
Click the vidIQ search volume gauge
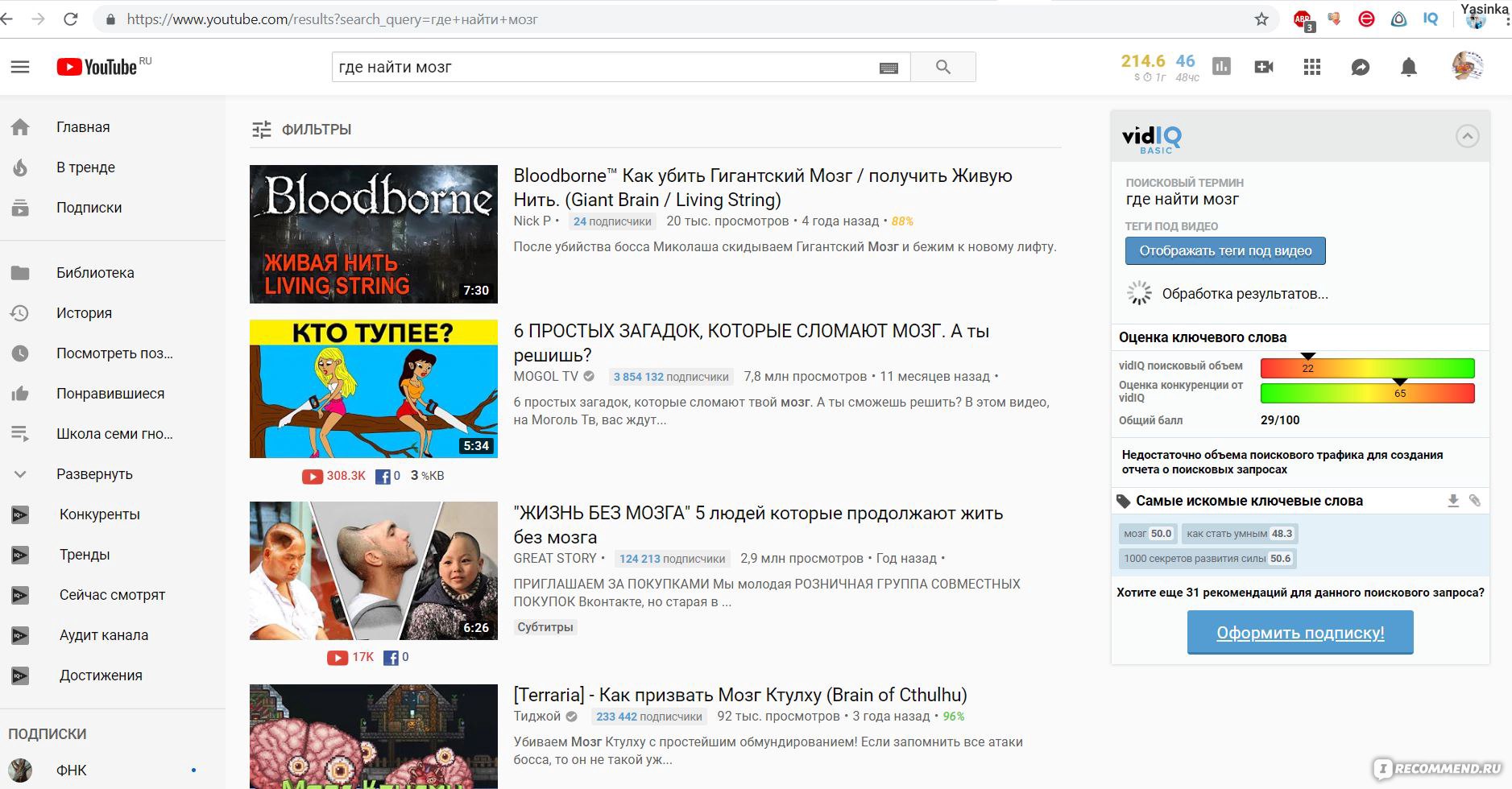[1367, 368]
